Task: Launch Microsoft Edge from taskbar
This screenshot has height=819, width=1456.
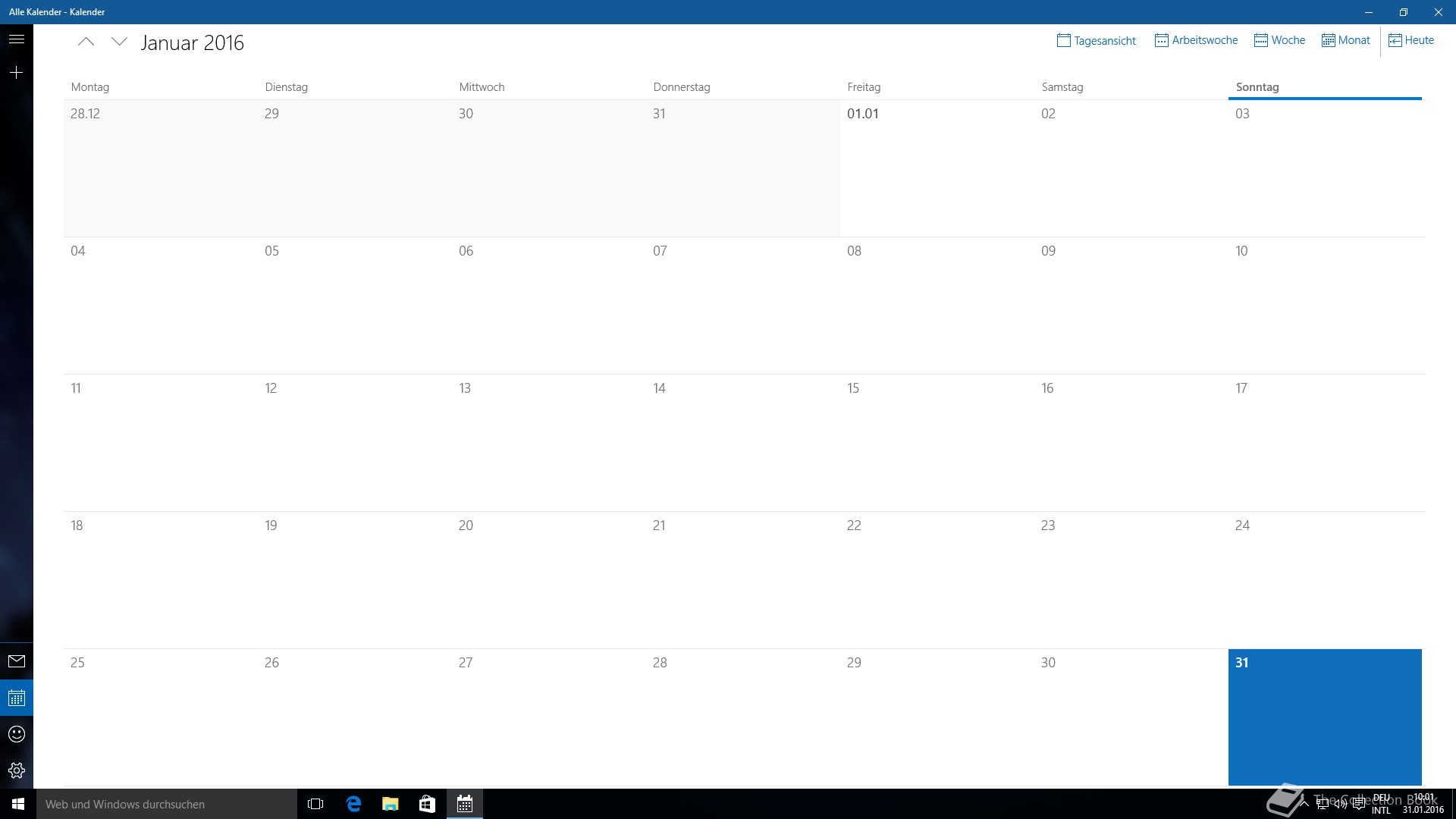Action: tap(353, 804)
